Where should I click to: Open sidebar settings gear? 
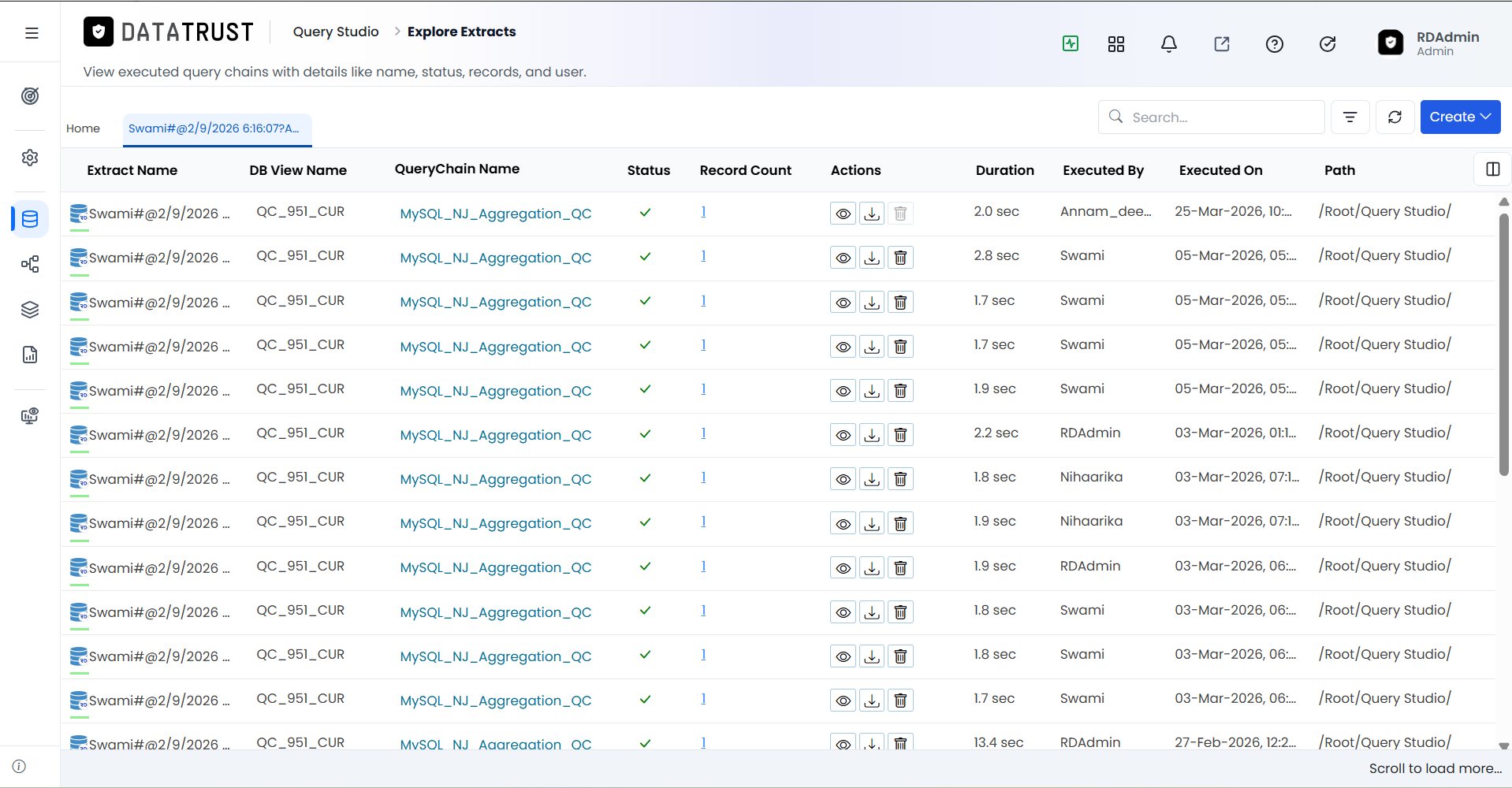pos(30,158)
